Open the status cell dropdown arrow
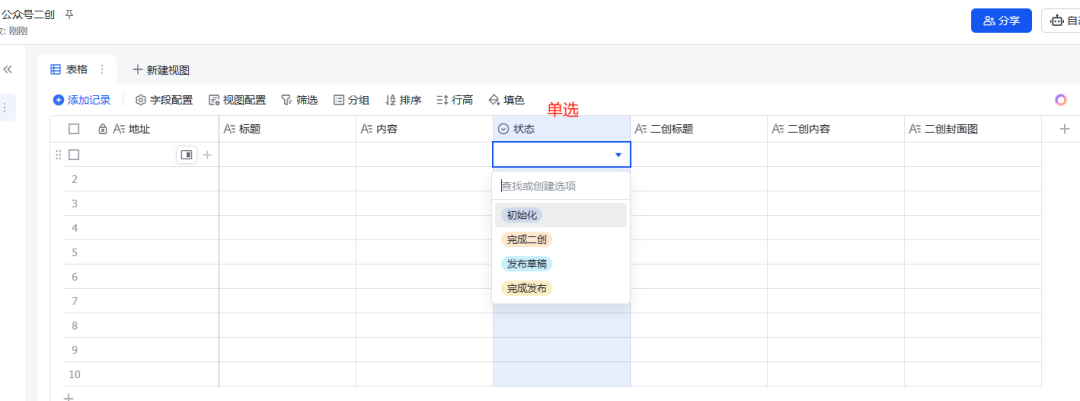 (x=618, y=155)
